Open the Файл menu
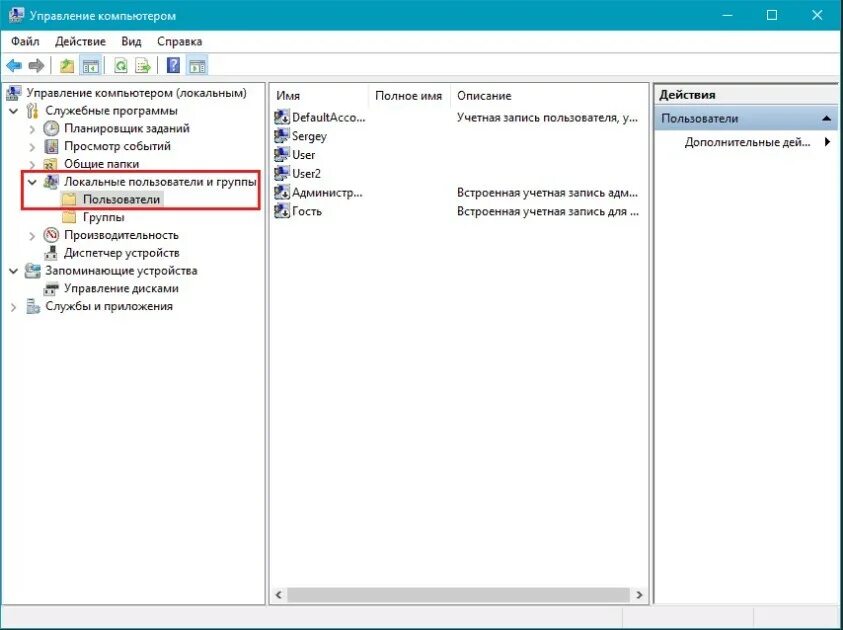 (25, 41)
